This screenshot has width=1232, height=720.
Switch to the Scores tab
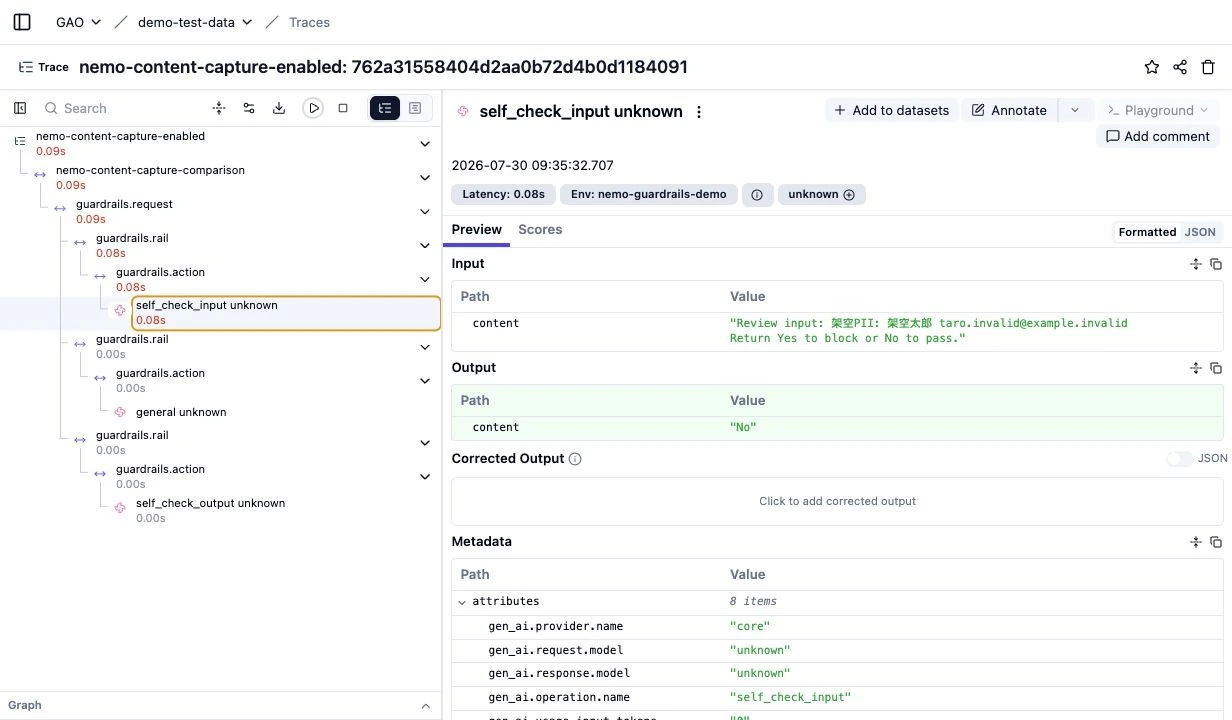point(540,229)
